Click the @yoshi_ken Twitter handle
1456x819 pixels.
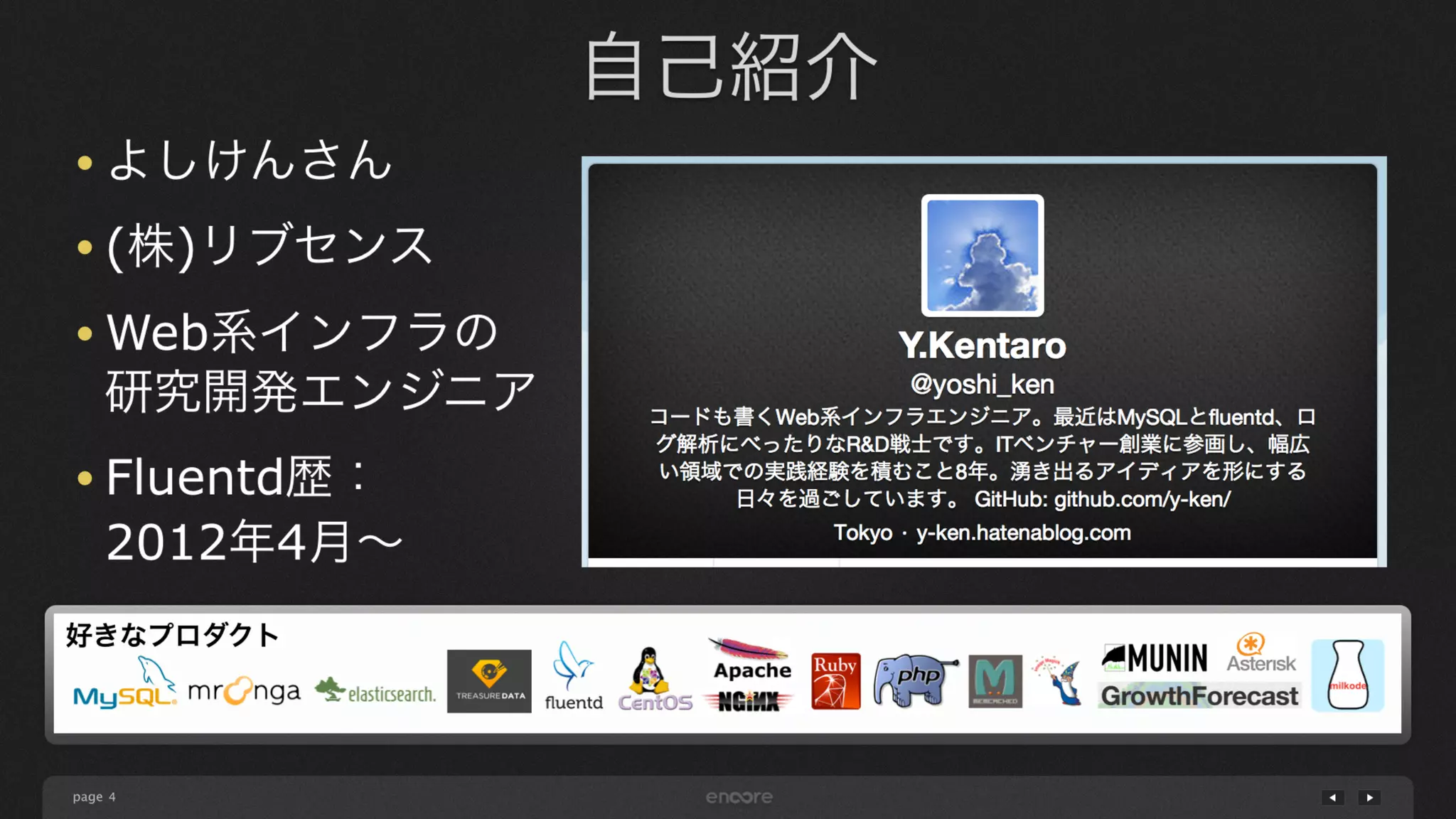[x=982, y=385]
